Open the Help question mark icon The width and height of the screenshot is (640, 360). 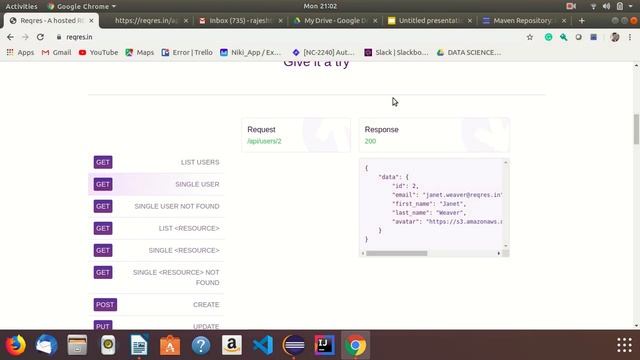(x=201, y=345)
